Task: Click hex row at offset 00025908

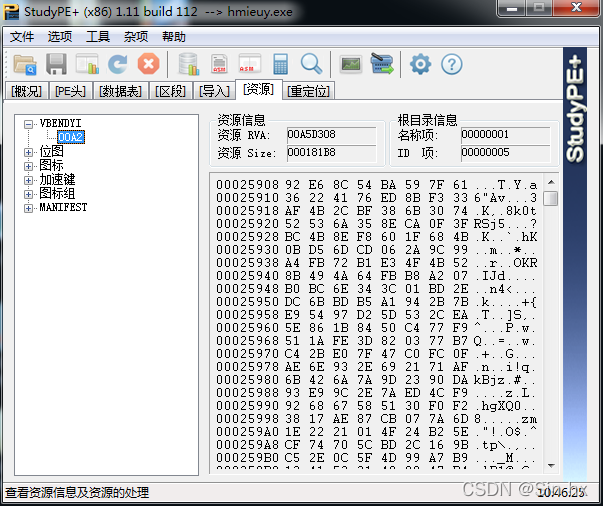Action: click(x=376, y=185)
